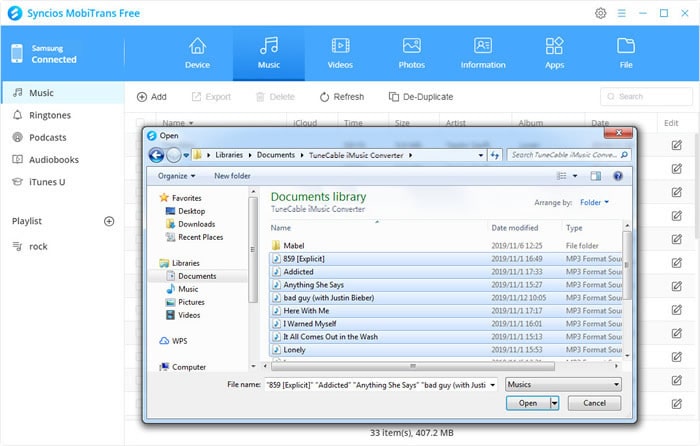Viewport: 700px width, 446px height.
Task: Toggle the preview pane icon
Action: pos(596,176)
